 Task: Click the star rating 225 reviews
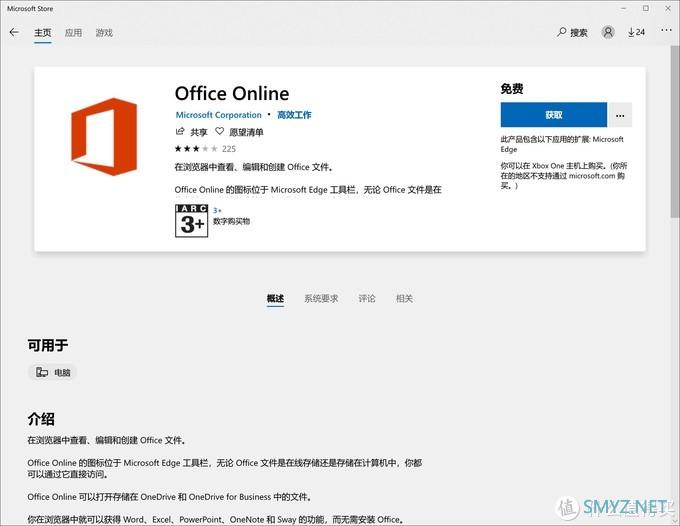point(205,149)
